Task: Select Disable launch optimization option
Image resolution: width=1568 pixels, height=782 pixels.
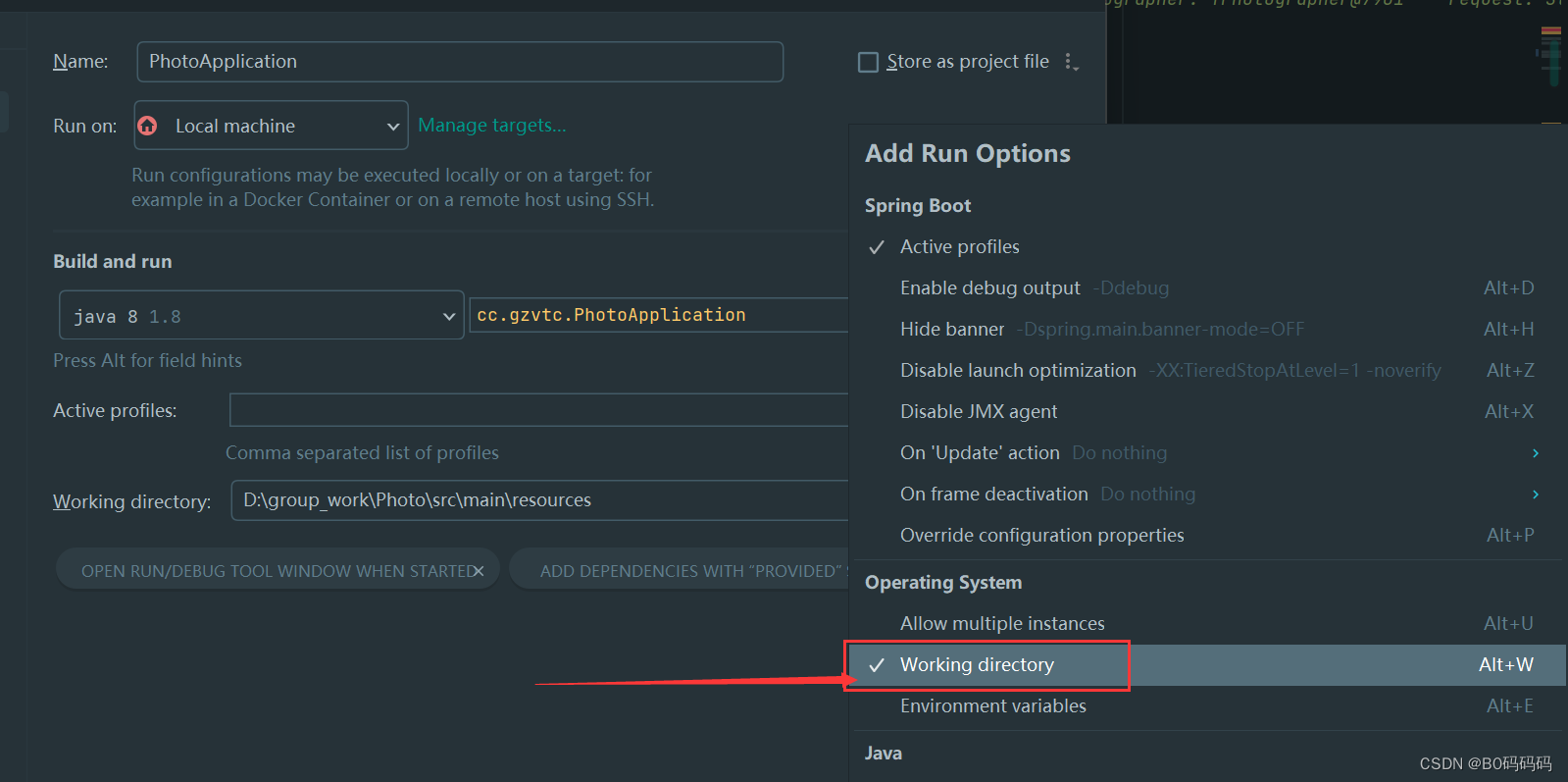Action: click(1207, 371)
